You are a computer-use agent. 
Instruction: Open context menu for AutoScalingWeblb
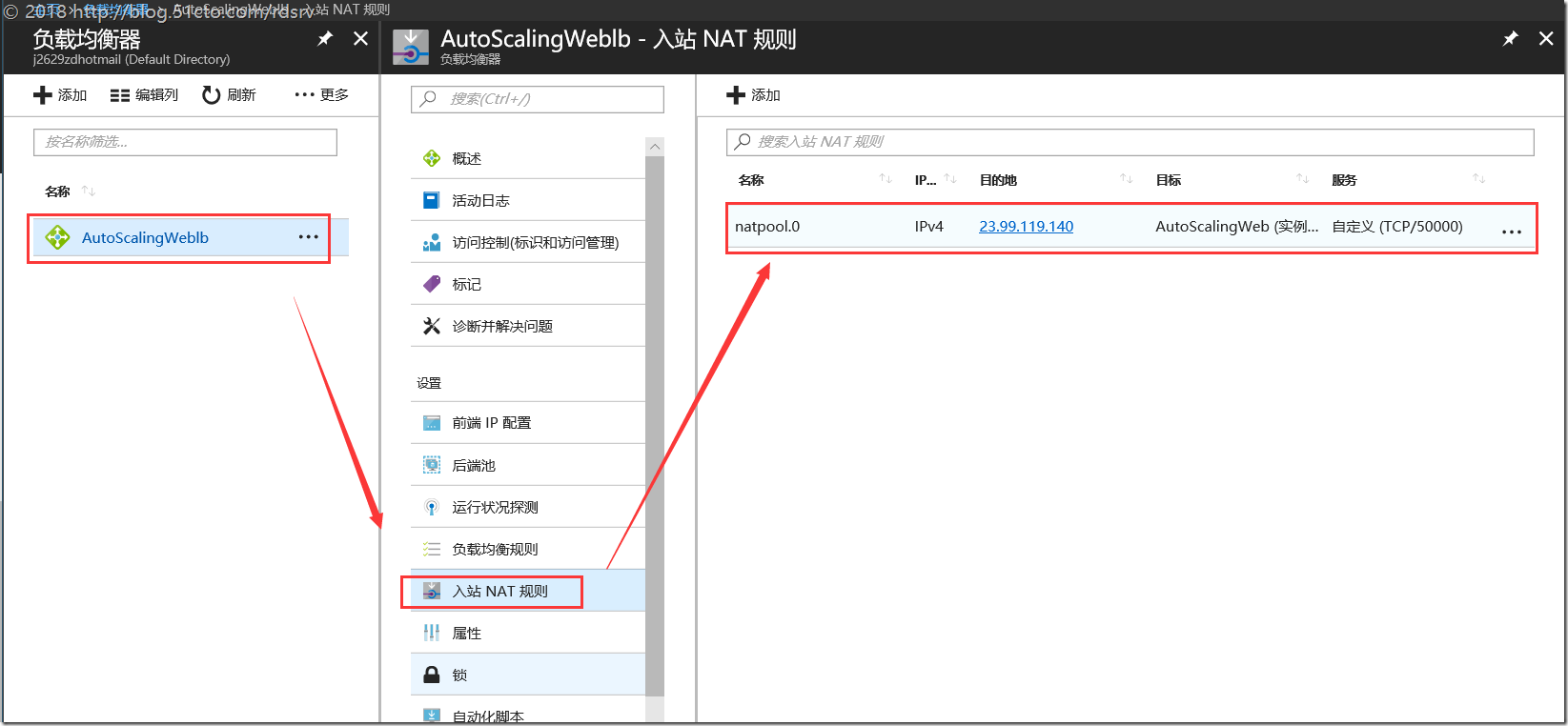tap(309, 237)
